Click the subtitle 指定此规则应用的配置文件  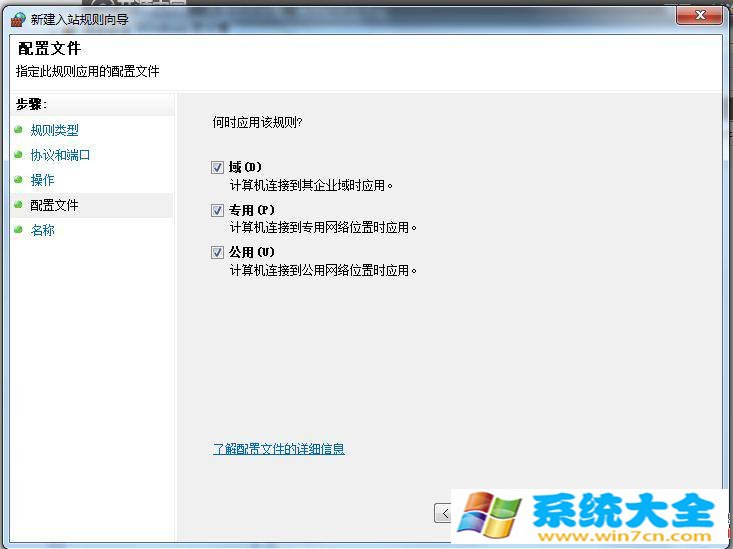87,71
